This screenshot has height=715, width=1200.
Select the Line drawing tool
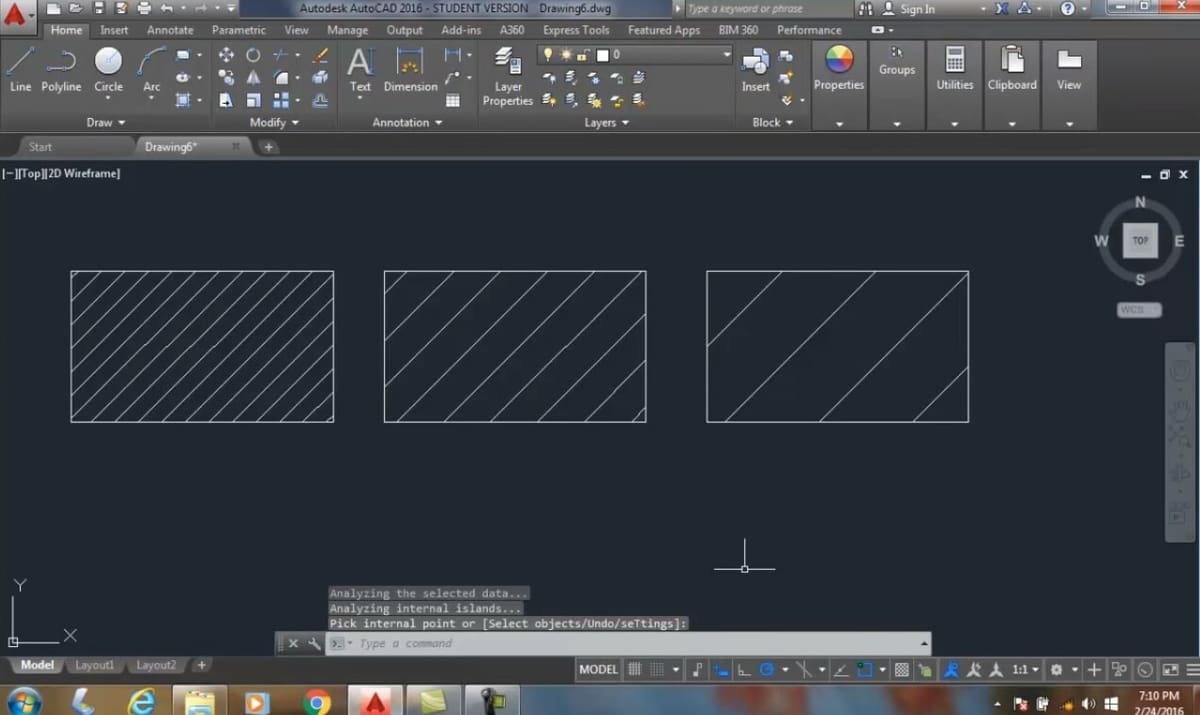pos(20,70)
